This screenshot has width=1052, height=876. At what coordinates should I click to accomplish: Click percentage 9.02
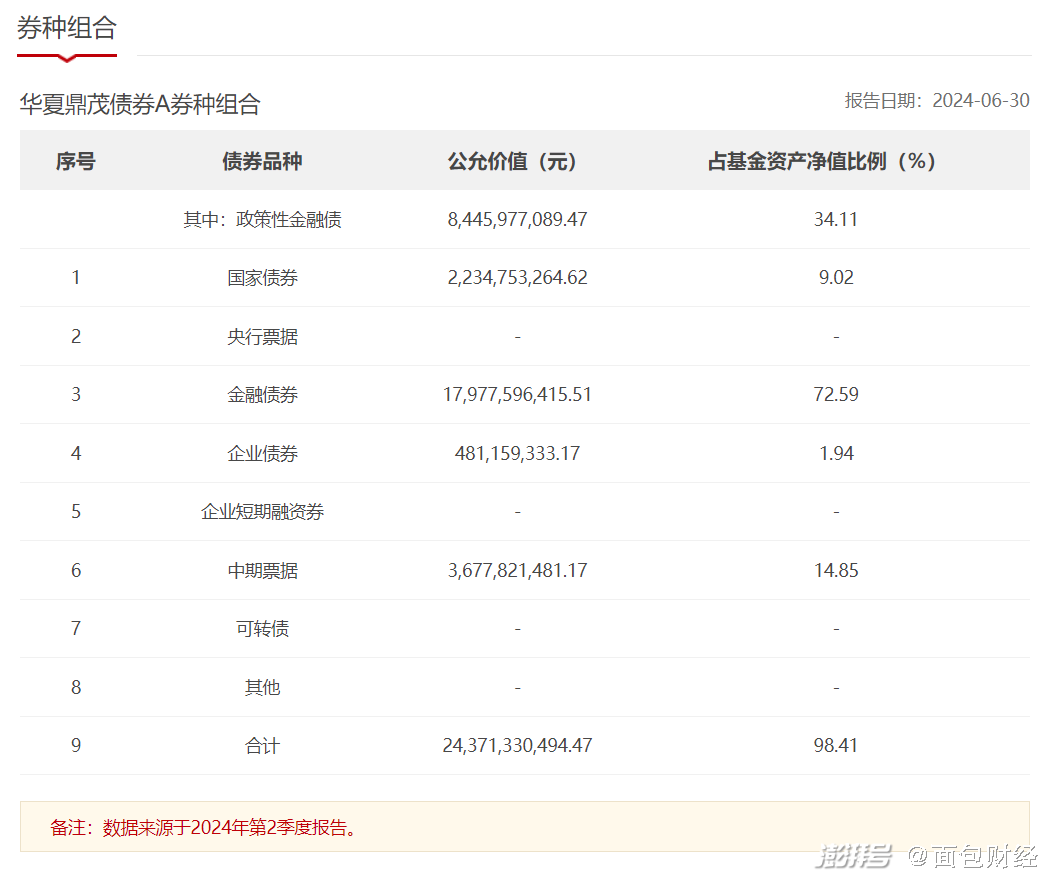click(x=836, y=278)
